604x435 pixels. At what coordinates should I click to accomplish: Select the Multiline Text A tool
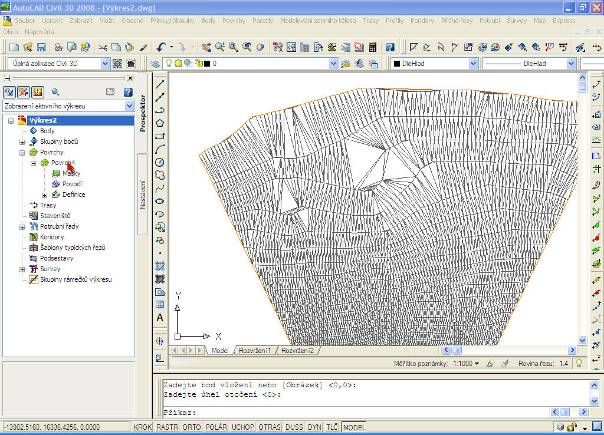(160, 318)
